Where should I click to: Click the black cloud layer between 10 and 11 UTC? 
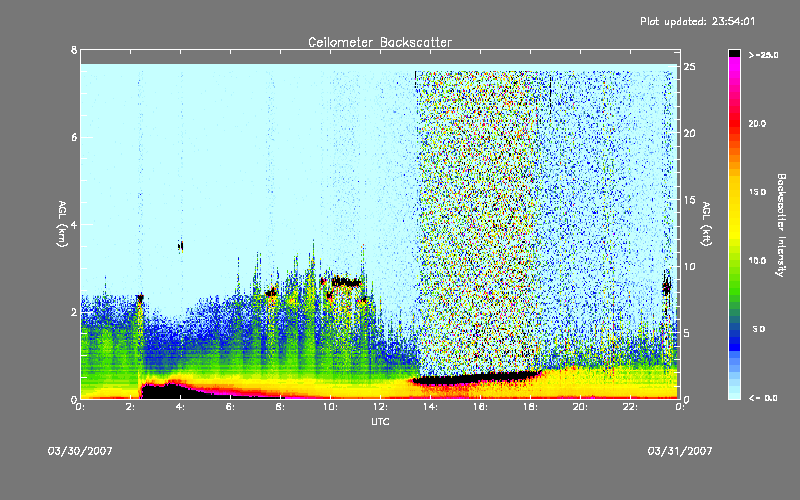pos(346,282)
